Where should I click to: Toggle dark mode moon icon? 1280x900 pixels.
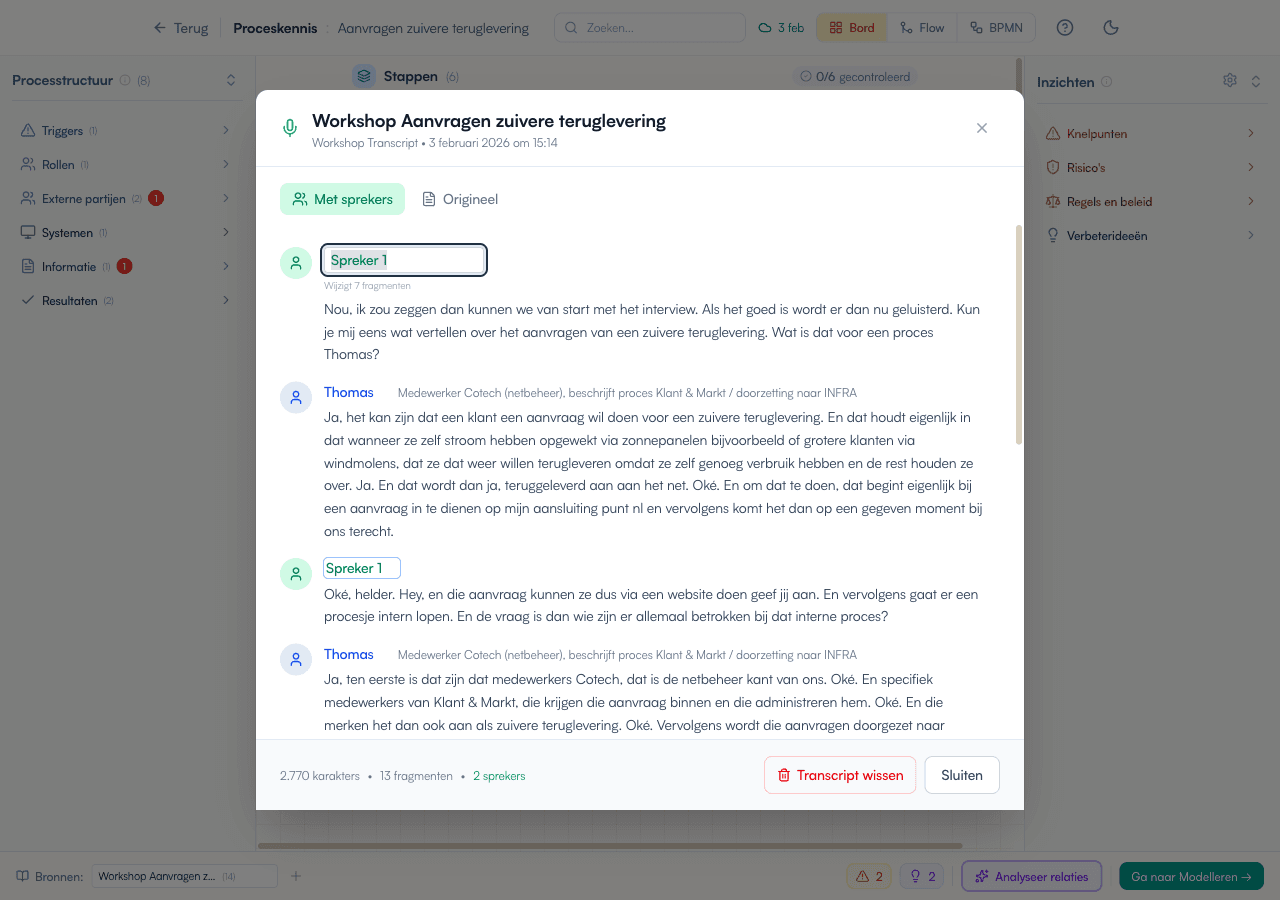click(x=1110, y=28)
